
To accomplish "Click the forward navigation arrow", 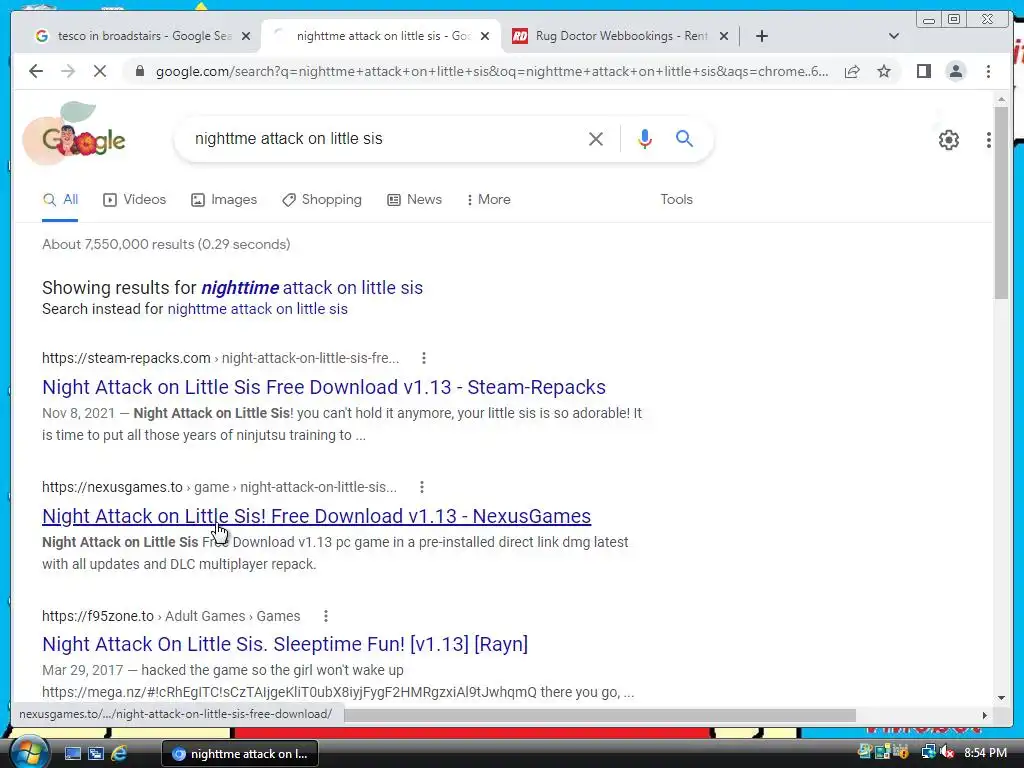I will coord(68,71).
